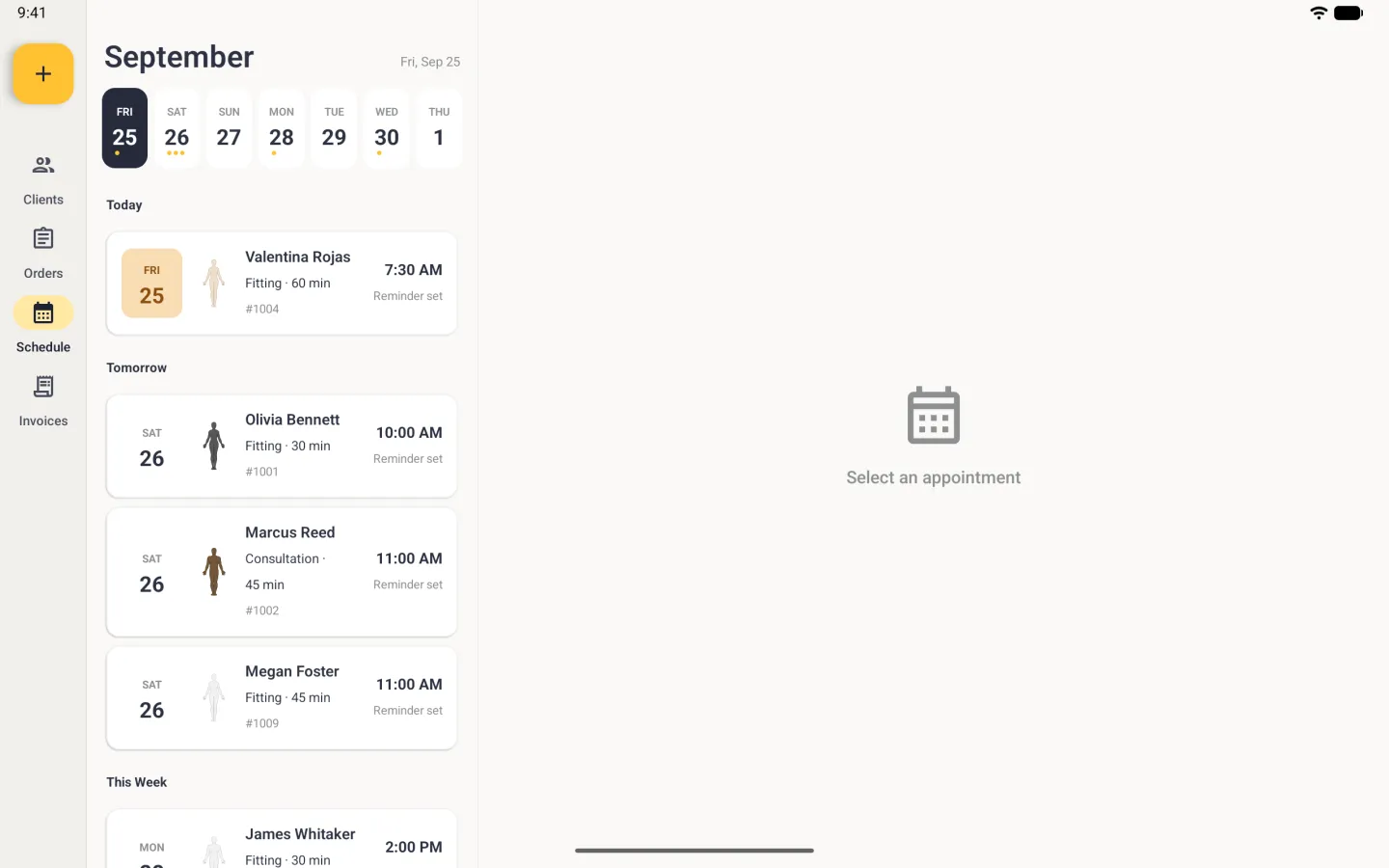
Task: Open Olivia Bennett 10:00 AM appointment time
Action: (409, 433)
